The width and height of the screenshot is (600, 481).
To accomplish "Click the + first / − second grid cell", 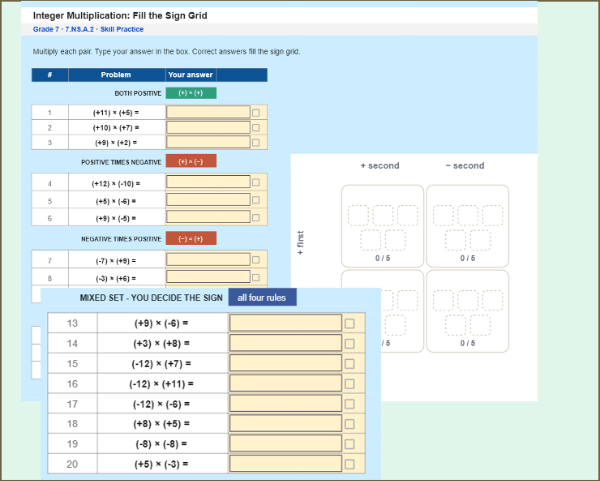I will [468, 226].
